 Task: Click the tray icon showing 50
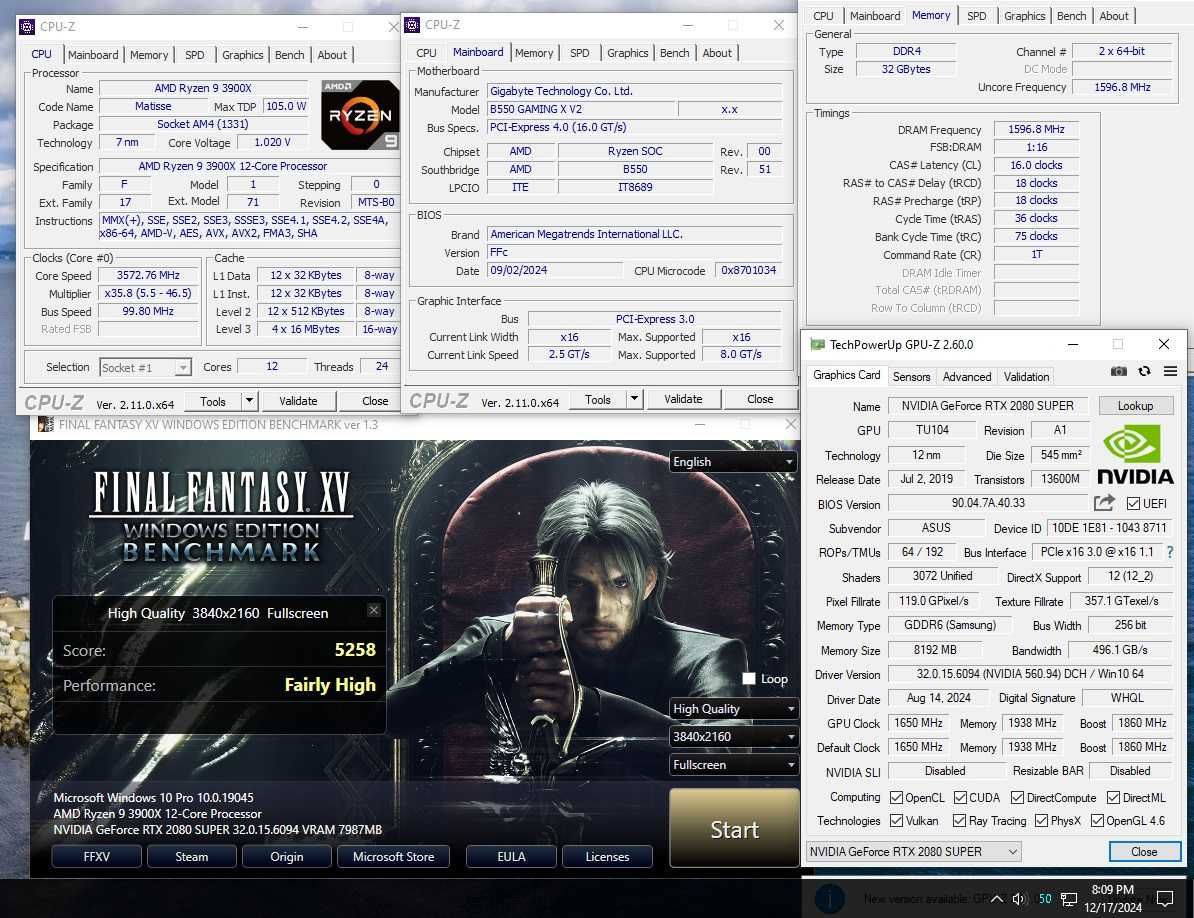(x=1045, y=899)
